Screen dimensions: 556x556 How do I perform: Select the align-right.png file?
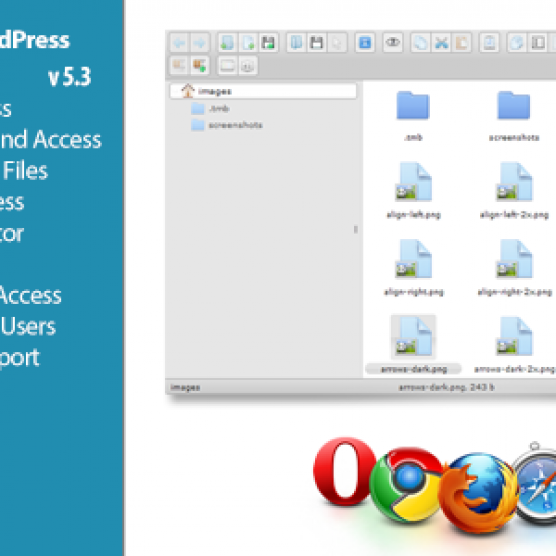pyautogui.click(x=413, y=268)
